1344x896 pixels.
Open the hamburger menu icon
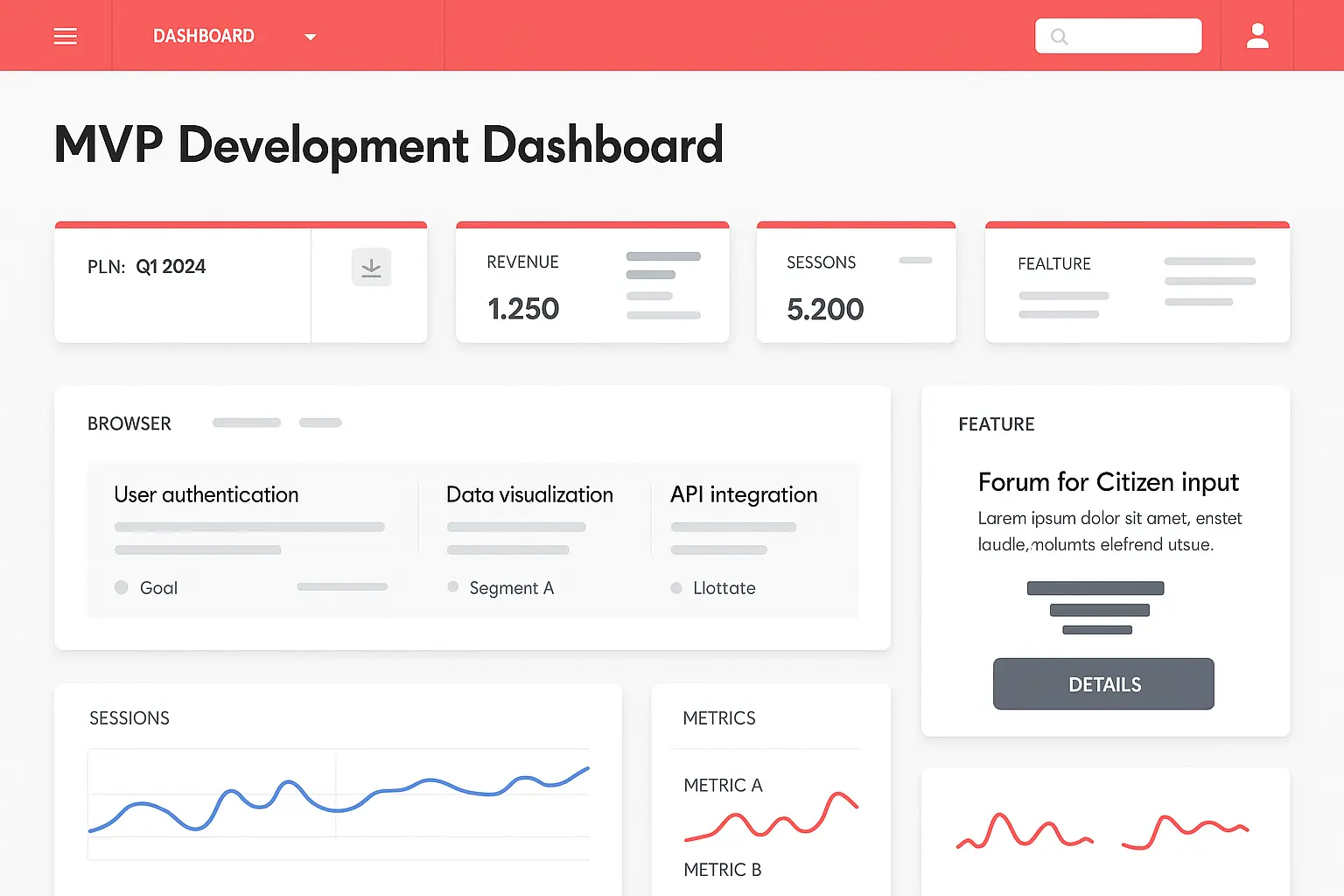[x=66, y=36]
